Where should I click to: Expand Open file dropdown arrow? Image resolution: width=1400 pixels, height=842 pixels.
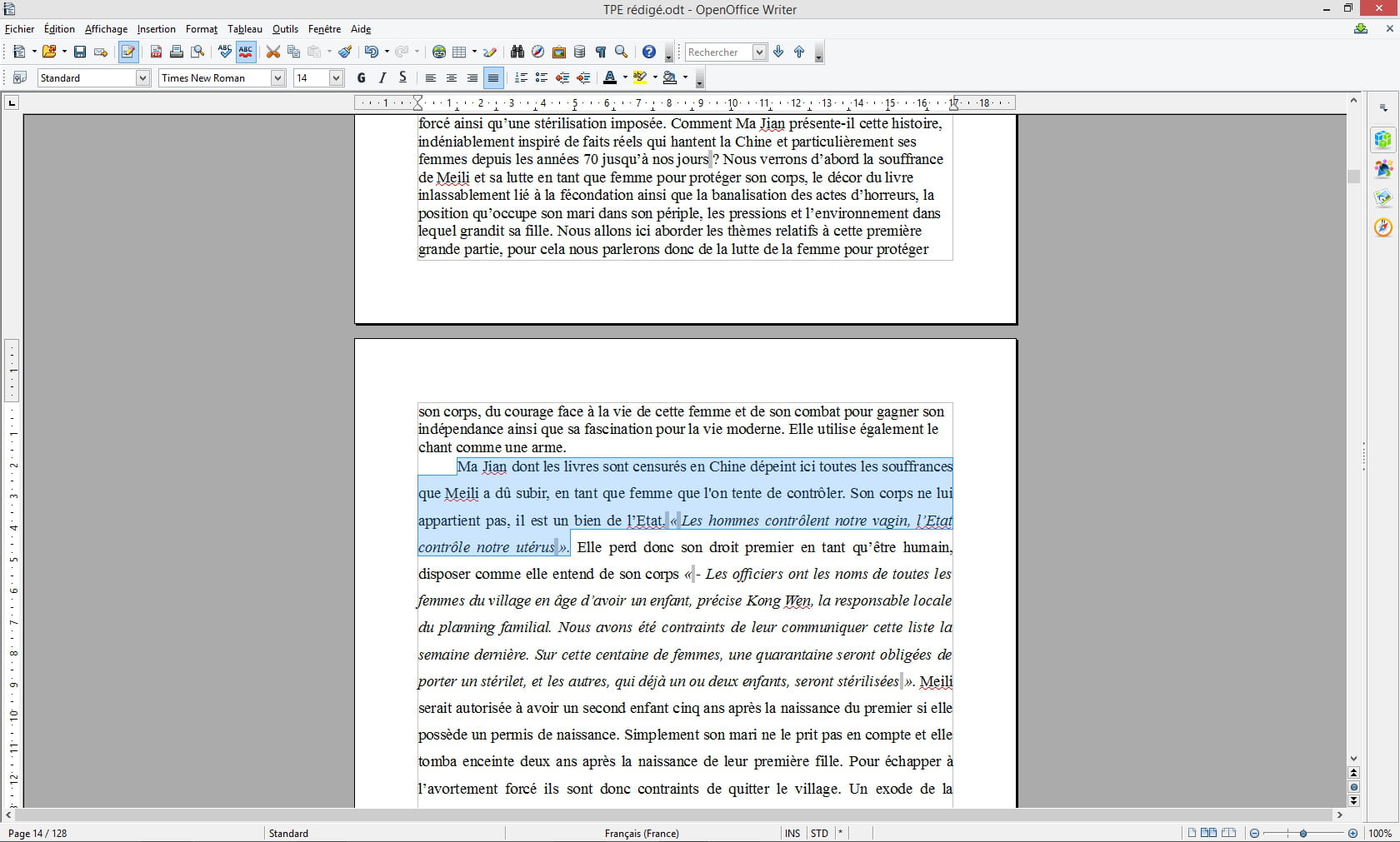click(x=64, y=52)
